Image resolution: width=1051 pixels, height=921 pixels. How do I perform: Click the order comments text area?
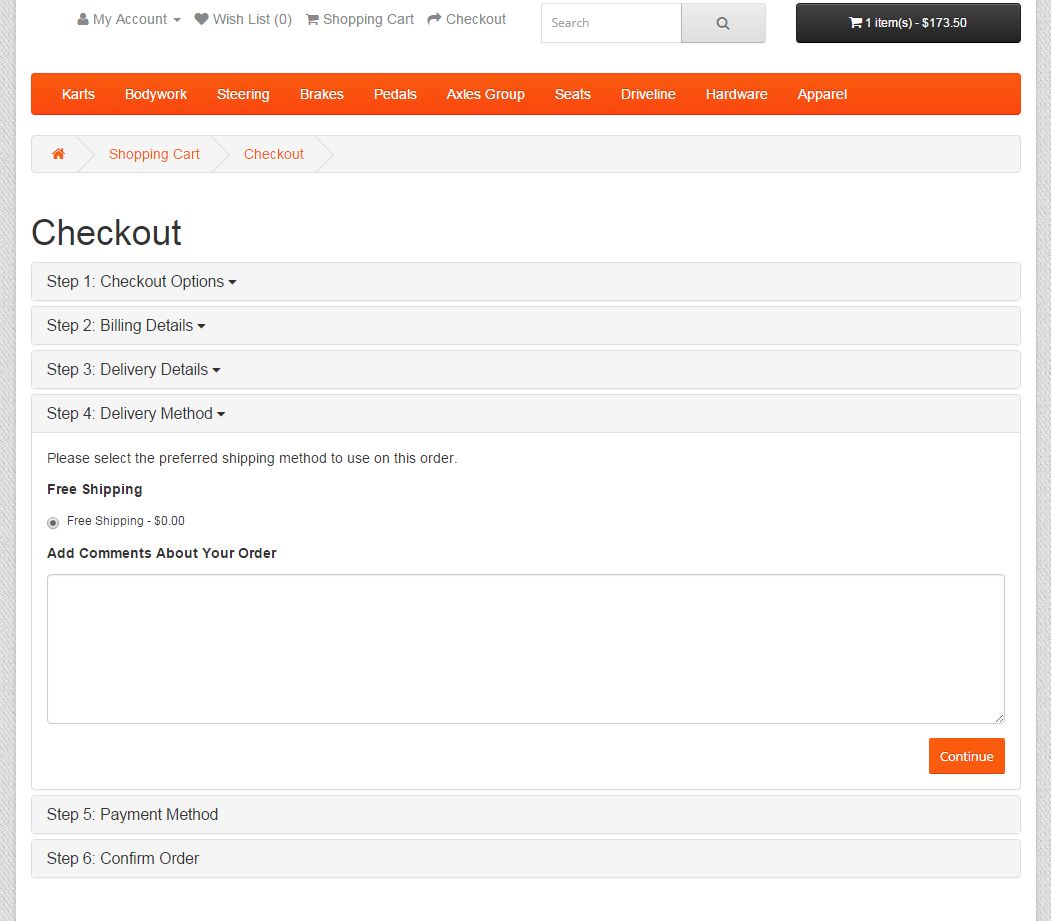pos(526,649)
